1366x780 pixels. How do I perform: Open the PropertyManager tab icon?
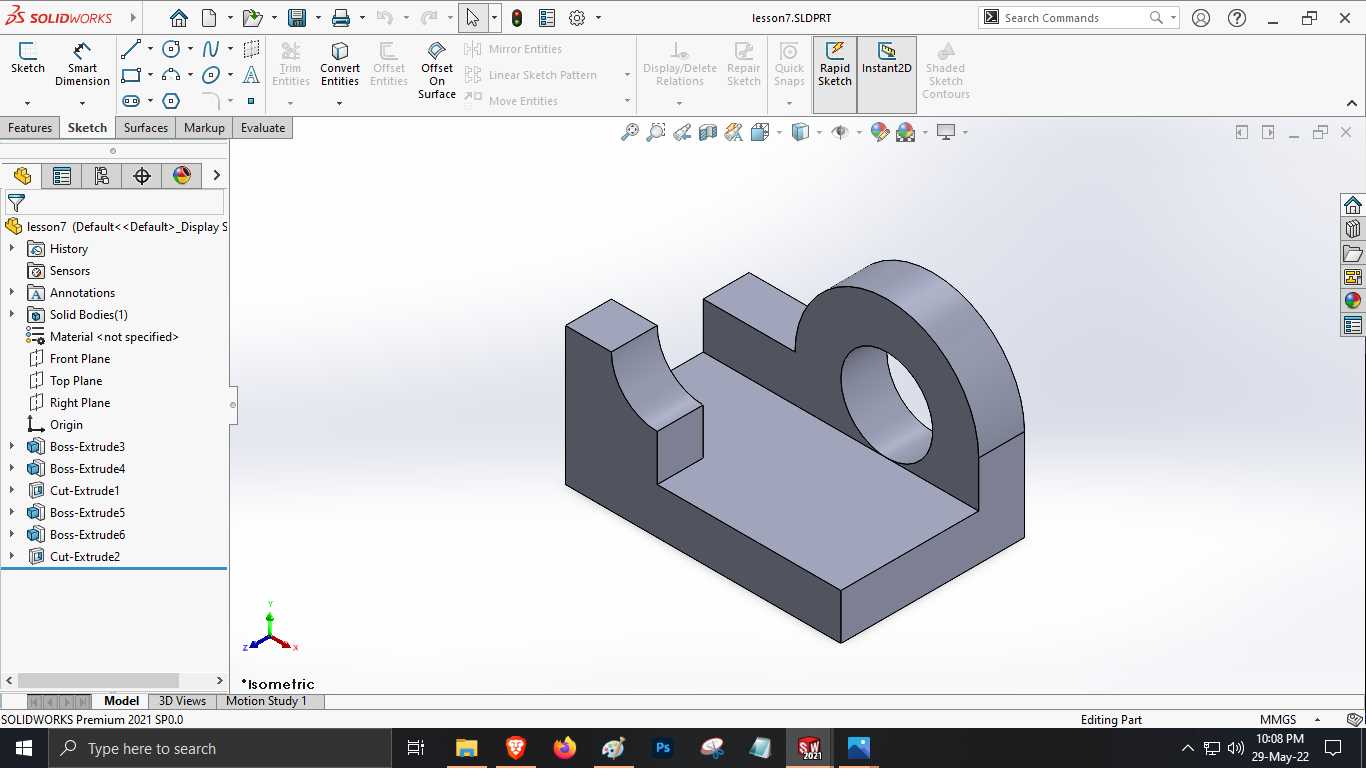coord(62,176)
